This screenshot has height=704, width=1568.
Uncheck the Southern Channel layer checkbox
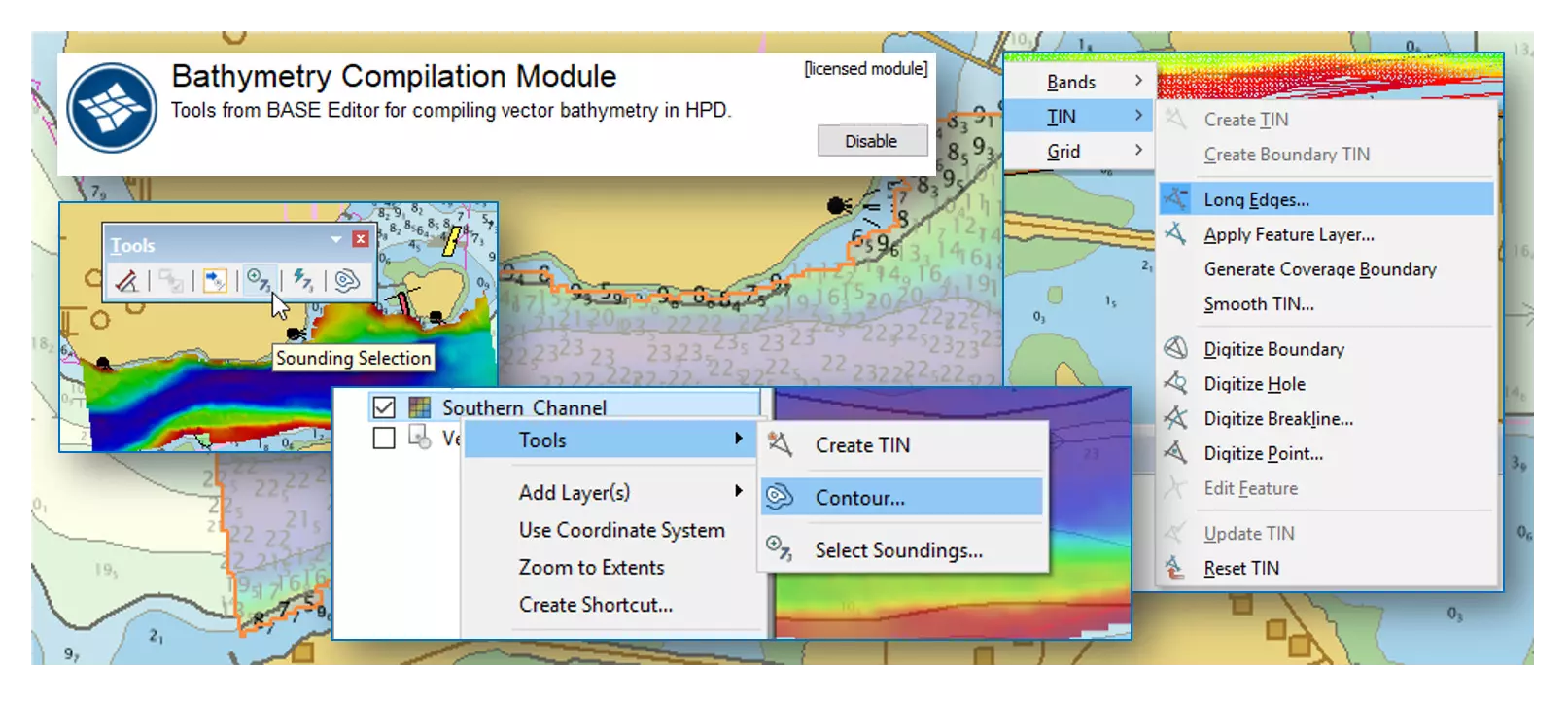384,407
